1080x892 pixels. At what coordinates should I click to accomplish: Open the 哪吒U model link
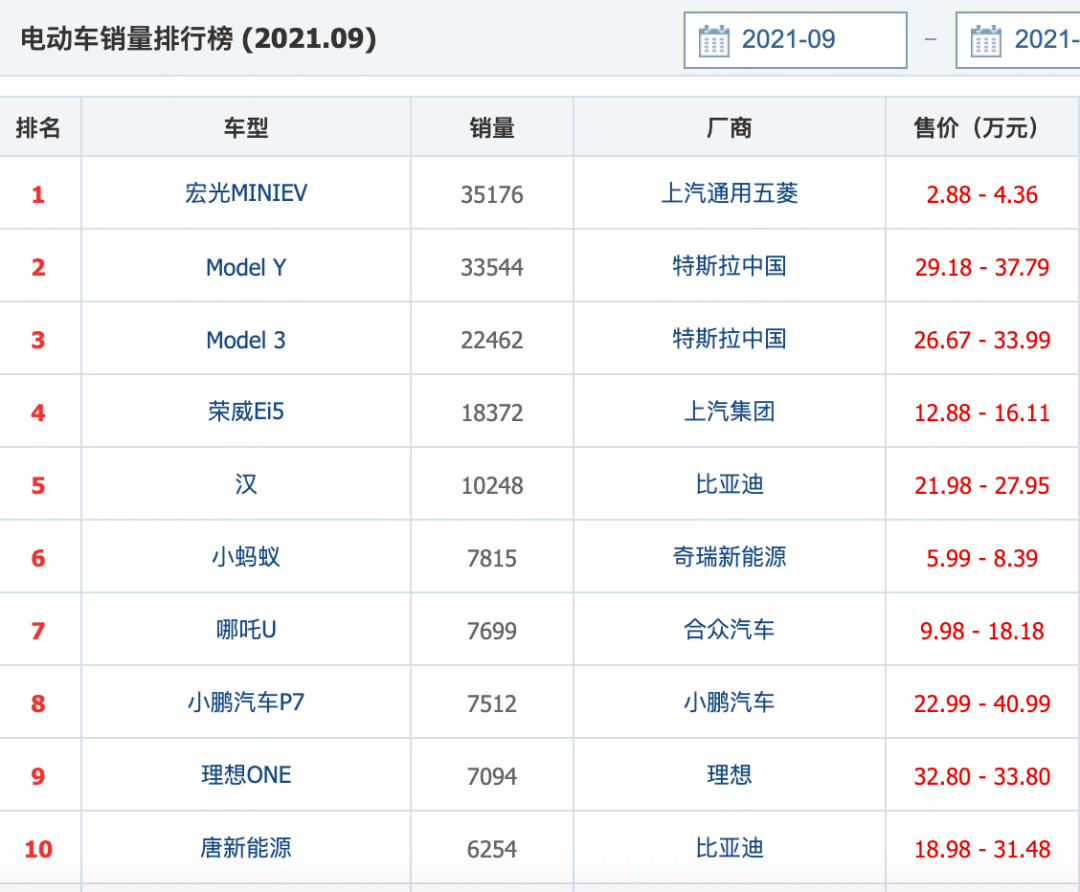pyautogui.click(x=246, y=630)
